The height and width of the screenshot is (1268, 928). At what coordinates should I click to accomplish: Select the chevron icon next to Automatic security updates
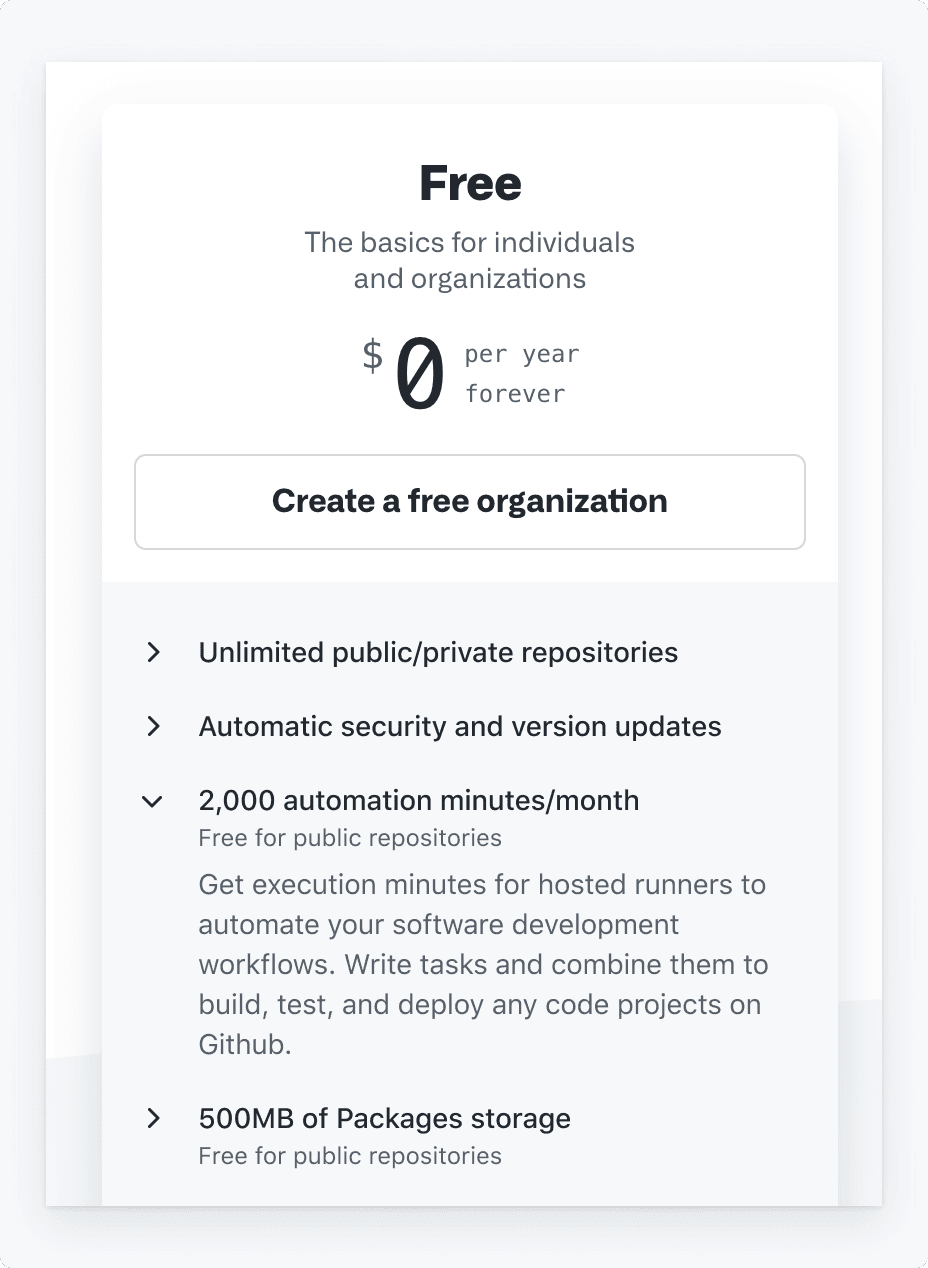pyautogui.click(x=153, y=727)
